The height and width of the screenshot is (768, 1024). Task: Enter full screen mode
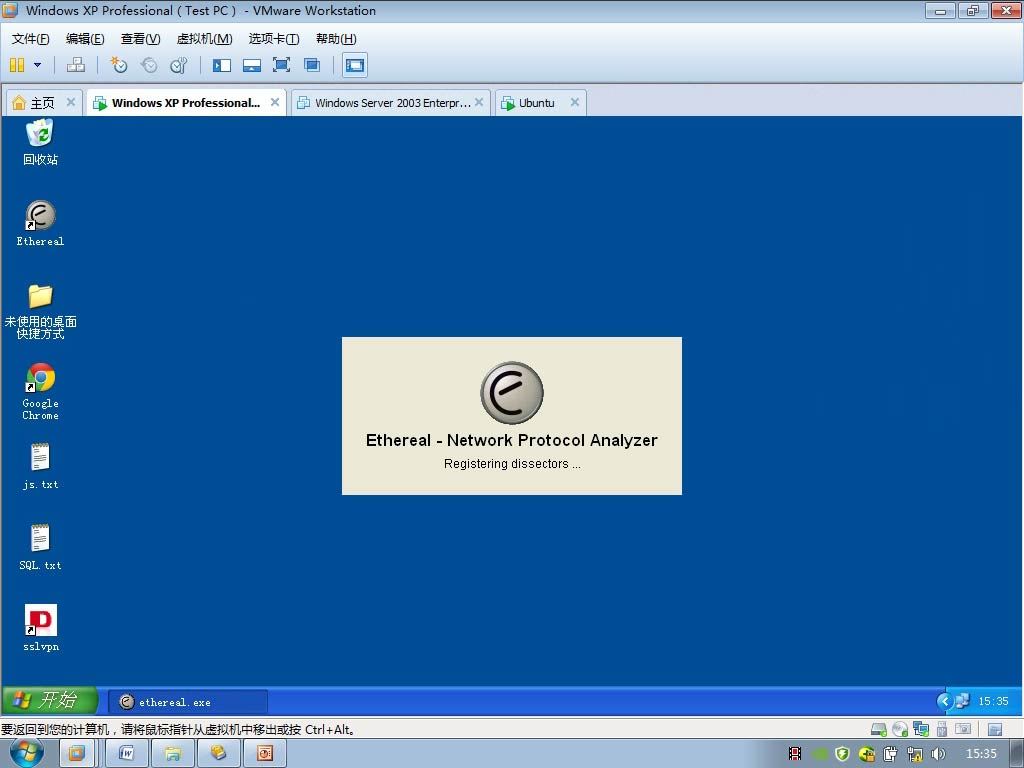pos(281,65)
